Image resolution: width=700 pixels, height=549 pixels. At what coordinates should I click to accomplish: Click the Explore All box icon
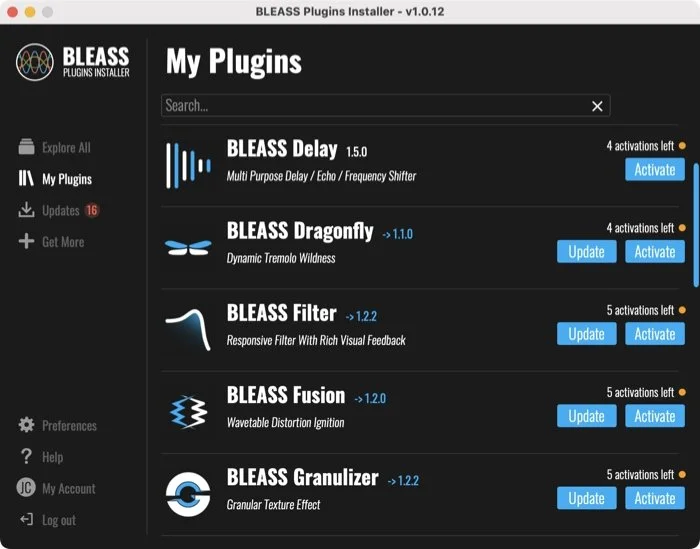click(26, 146)
